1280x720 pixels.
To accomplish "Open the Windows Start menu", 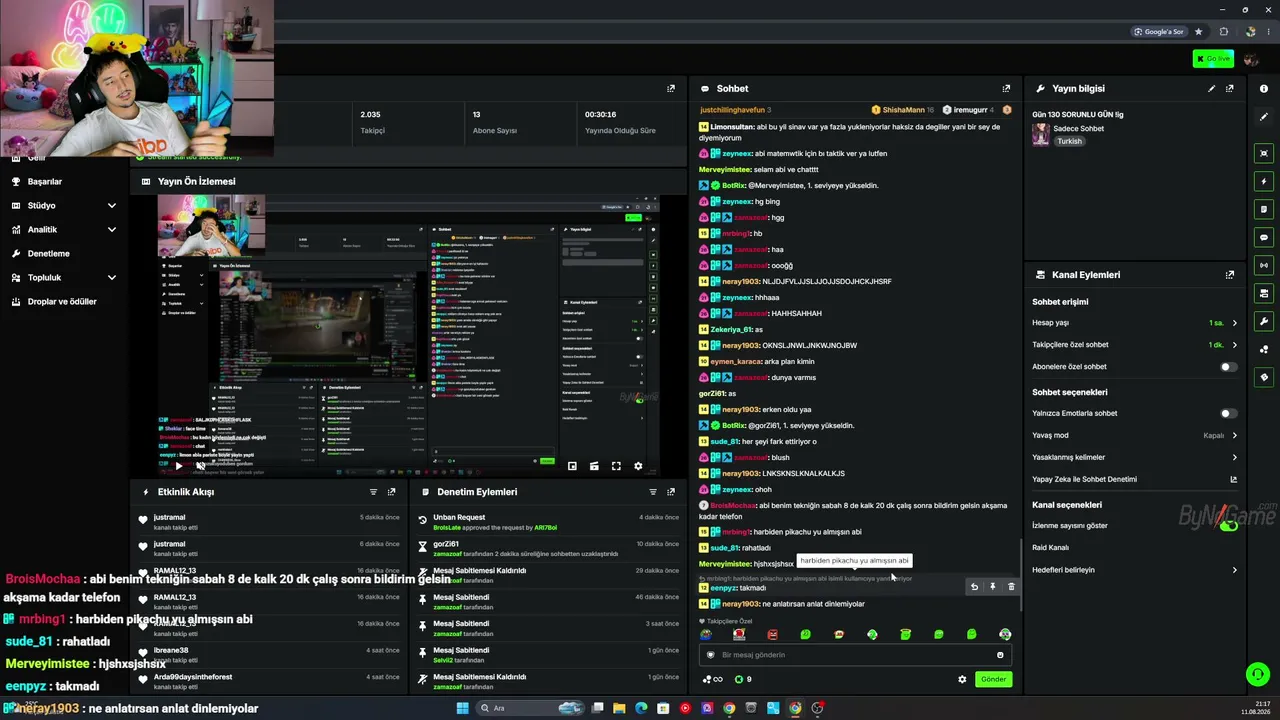I will point(462,708).
